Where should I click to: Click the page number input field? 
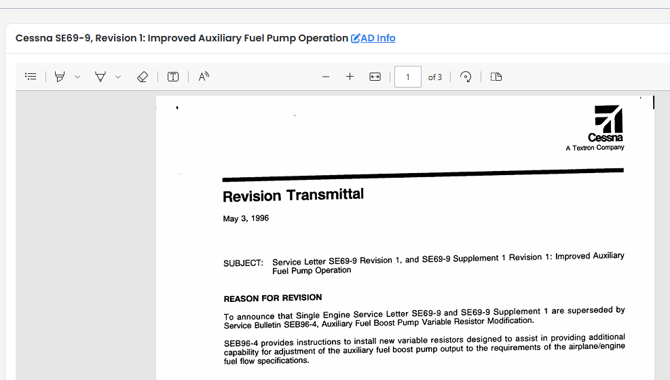[408, 77]
